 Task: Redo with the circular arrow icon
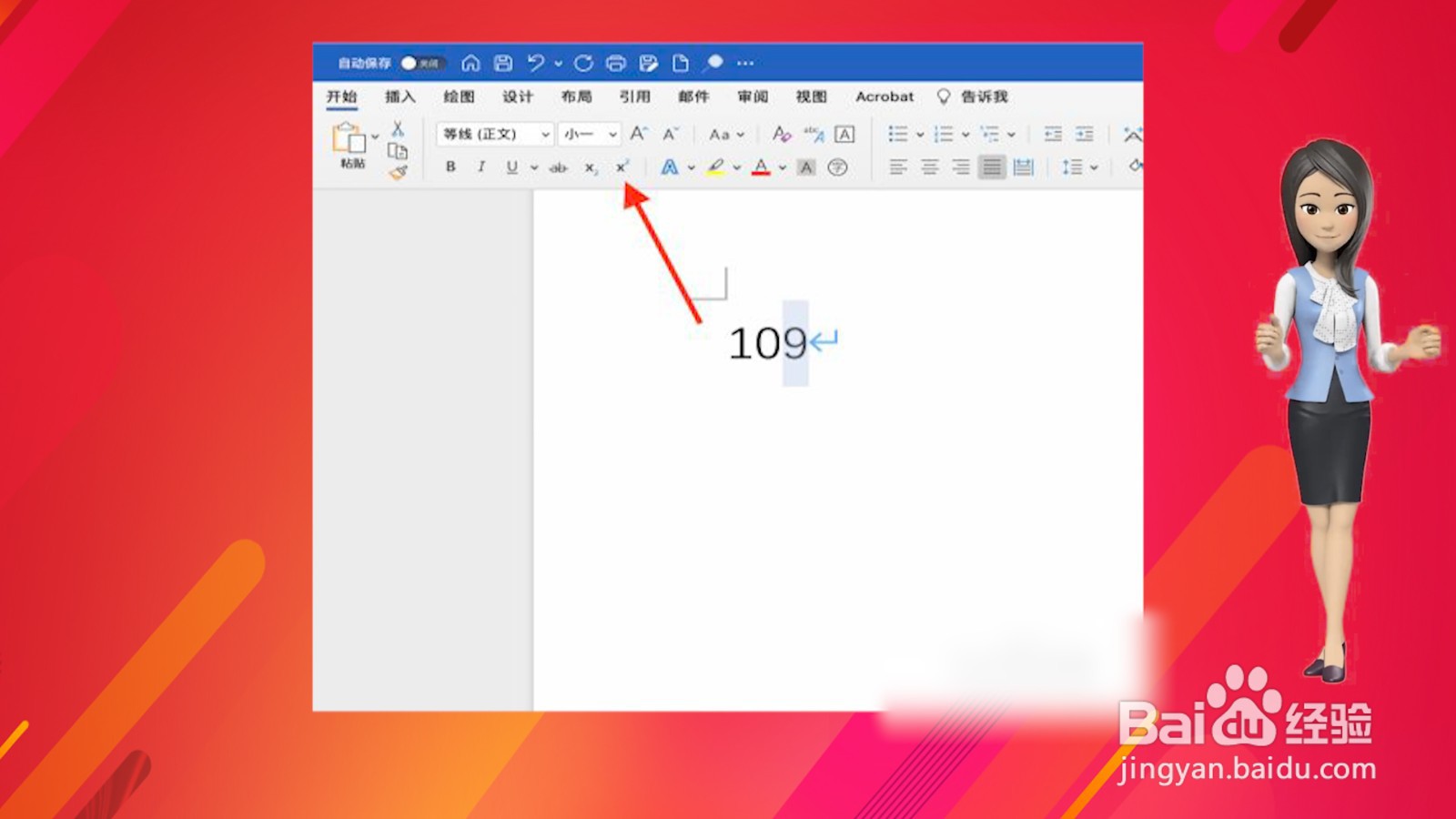point(583,63)
